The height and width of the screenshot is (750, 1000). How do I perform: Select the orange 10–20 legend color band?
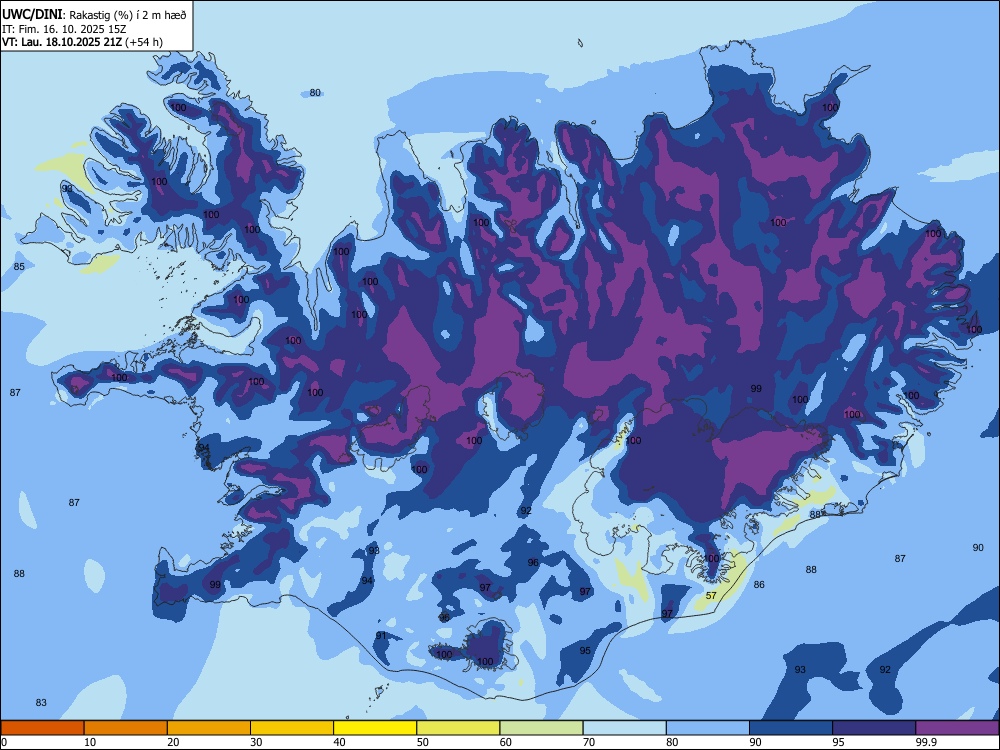[x=126, y=728]
